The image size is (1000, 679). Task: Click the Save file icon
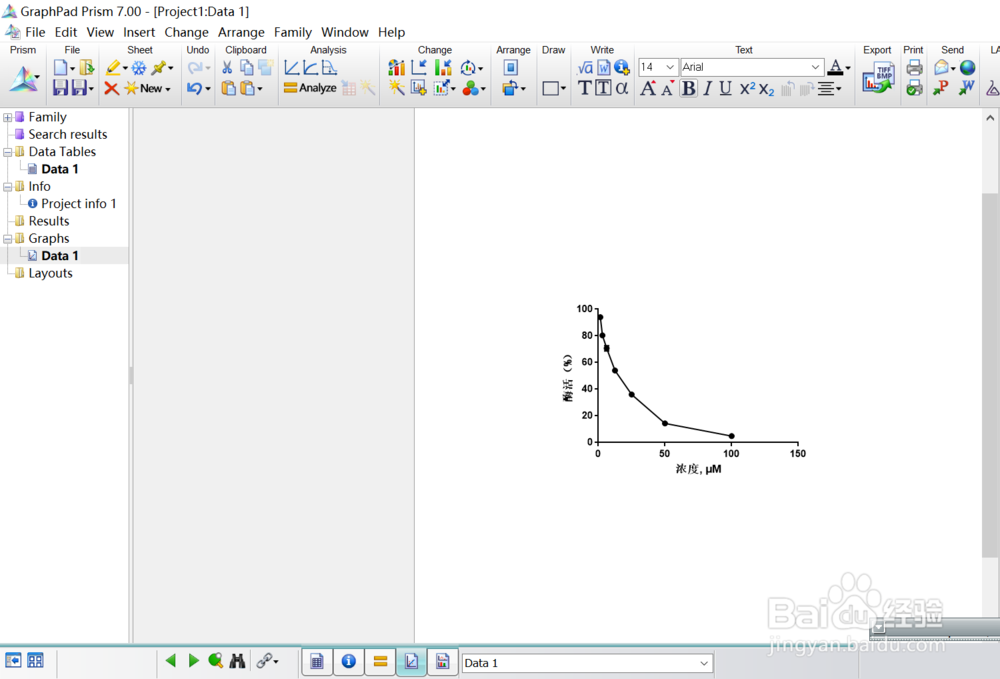60,88
